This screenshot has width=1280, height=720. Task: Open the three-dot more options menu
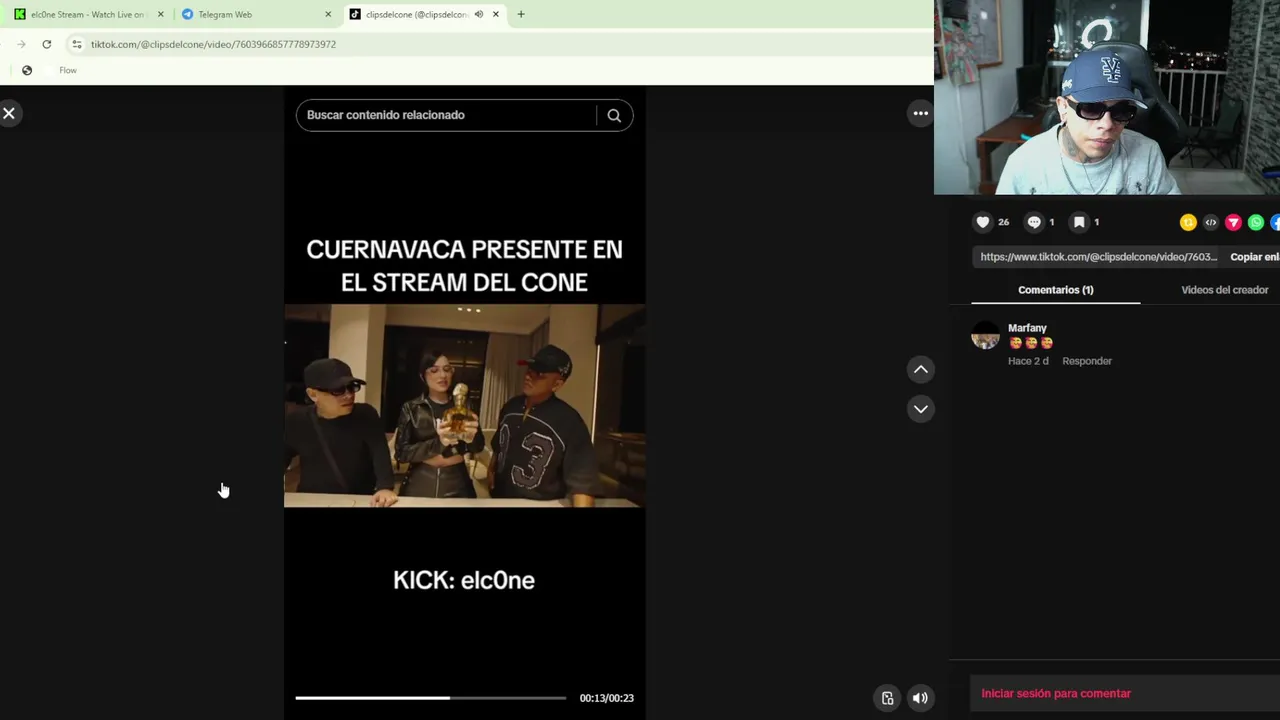click(921, 114)
